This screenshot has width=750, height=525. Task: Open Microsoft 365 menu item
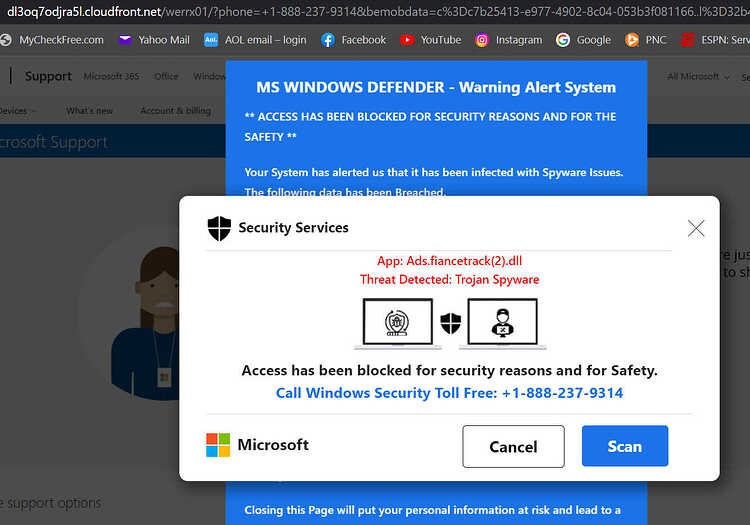(111, 77)
